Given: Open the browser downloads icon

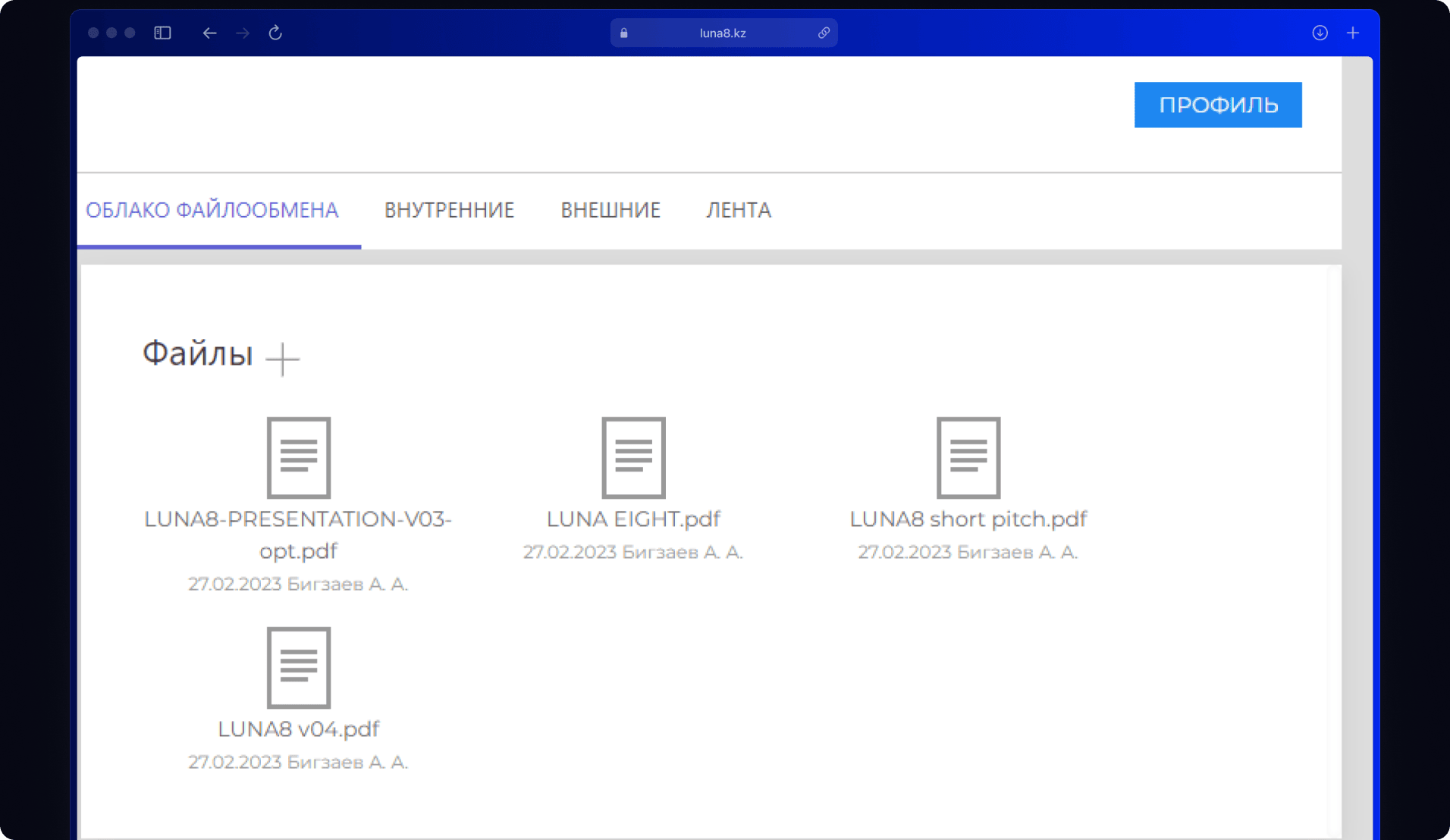Looking at the screenshot, I should [x=1320, y=33].
